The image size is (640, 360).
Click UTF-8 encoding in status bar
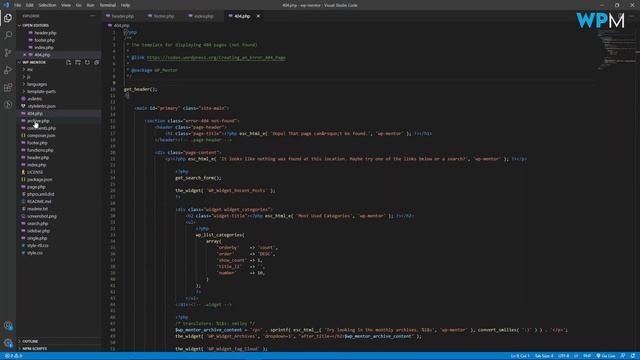click(564, 356)
